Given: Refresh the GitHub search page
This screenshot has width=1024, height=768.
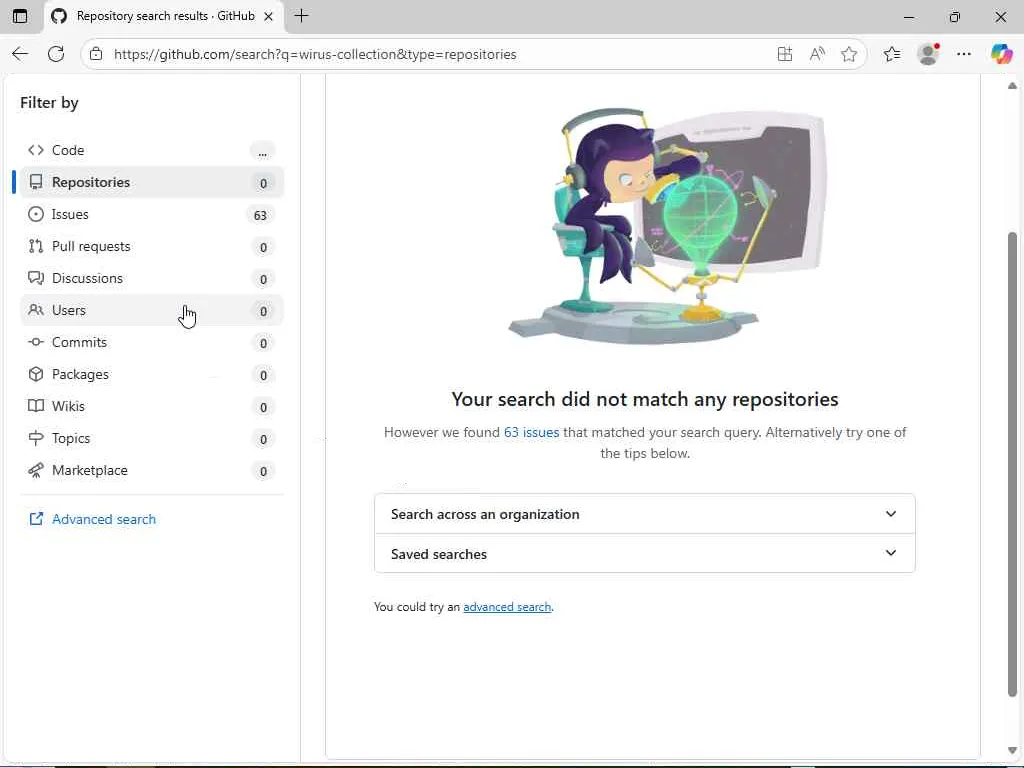Looking at the screenshot, I should 56,54.
